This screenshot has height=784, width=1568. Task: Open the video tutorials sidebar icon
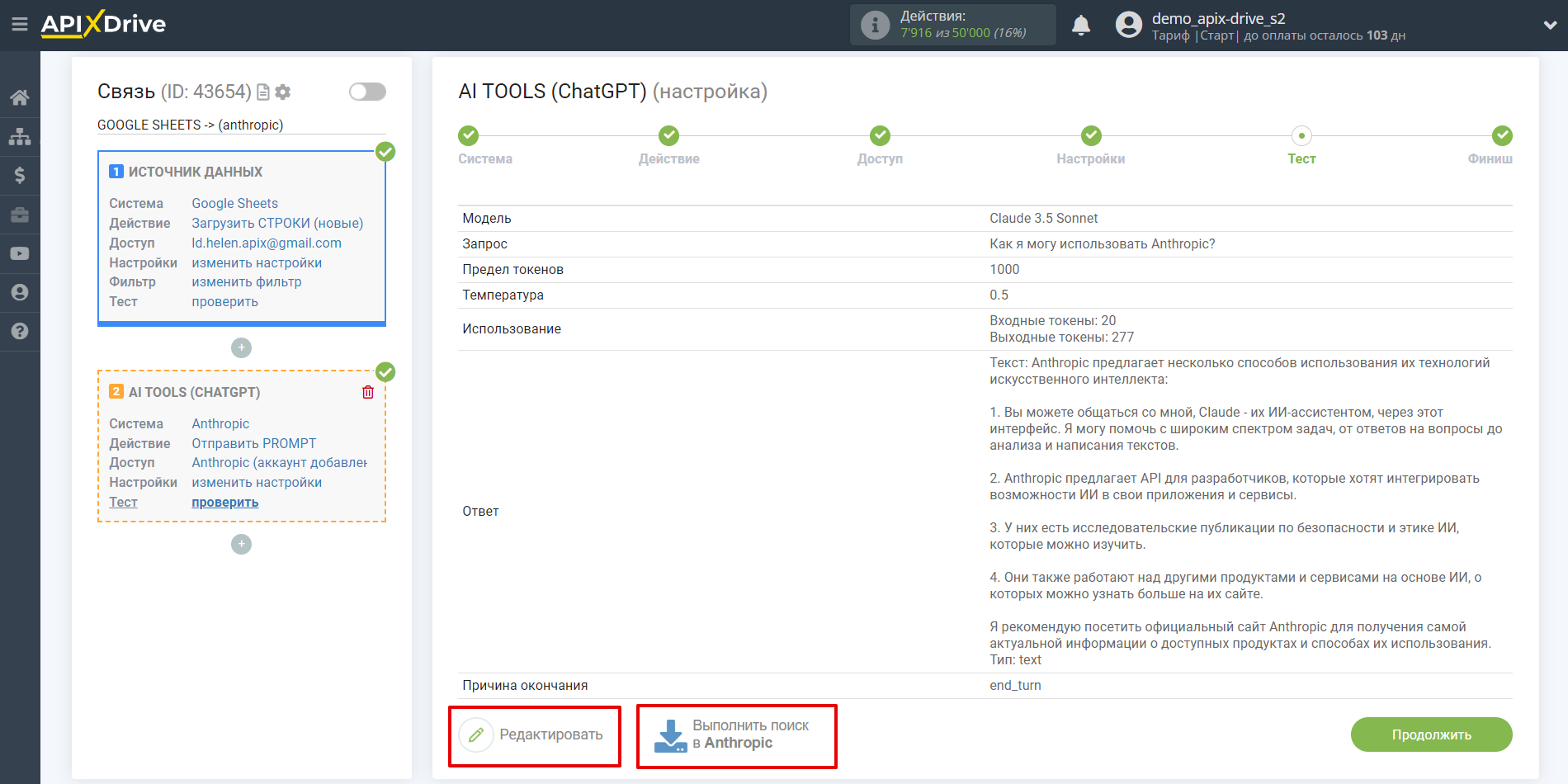pyautogui.click(x=20, y=253)
